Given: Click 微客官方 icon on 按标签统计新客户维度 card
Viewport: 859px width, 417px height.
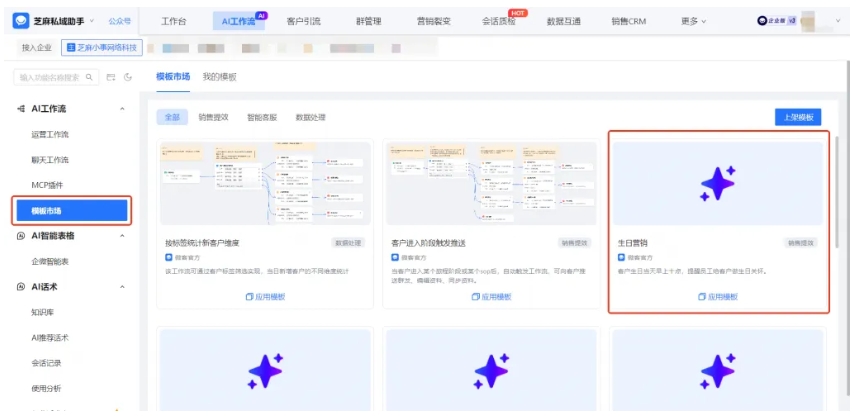Looking at the screenshot, I should tap(169, 257).
